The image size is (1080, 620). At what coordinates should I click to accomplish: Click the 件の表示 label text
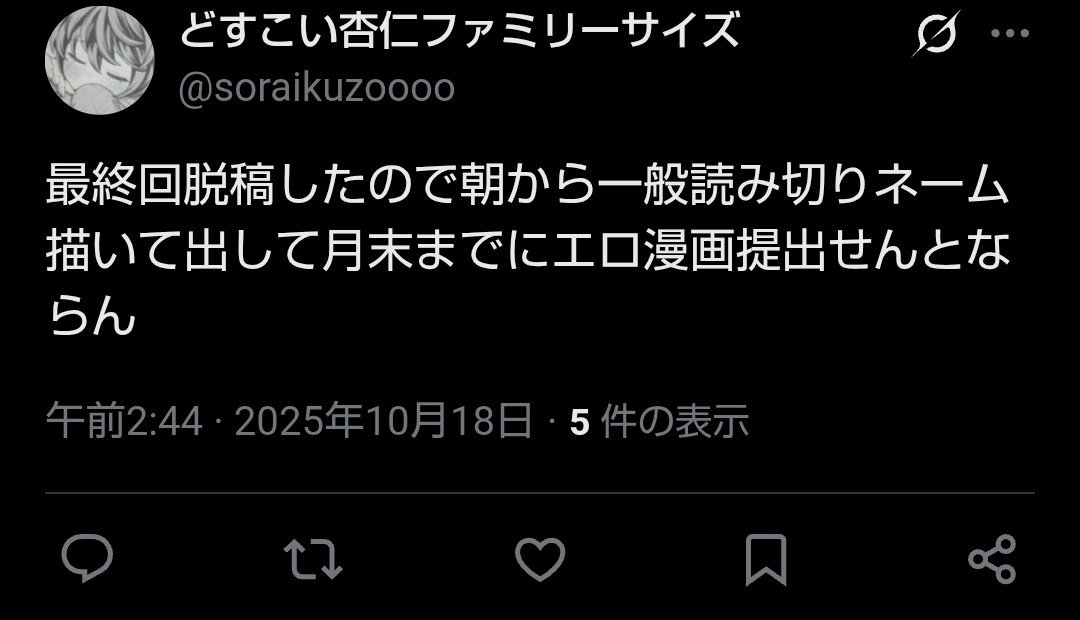(x=675, y=421)
